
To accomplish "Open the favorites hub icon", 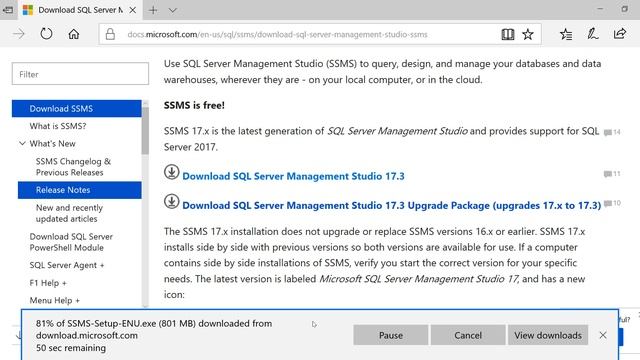I will [x=566, y=34].
